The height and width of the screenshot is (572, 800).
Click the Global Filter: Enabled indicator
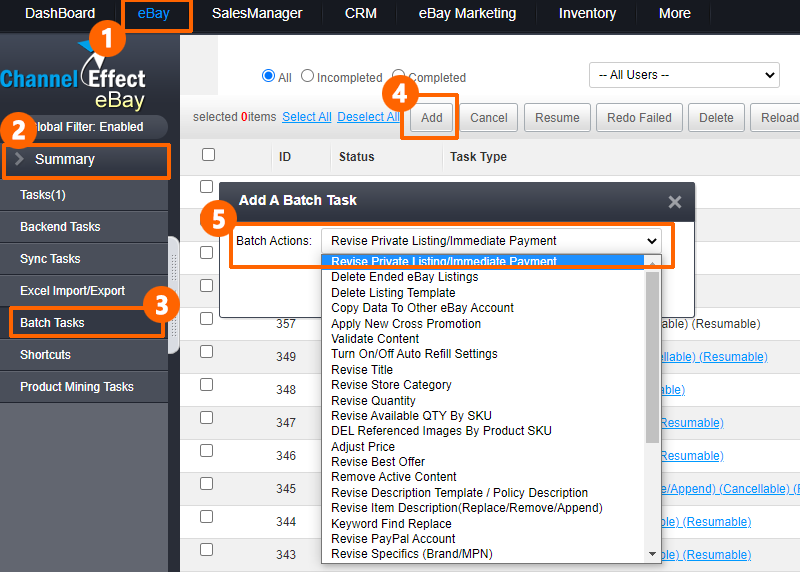click(85, 127)
